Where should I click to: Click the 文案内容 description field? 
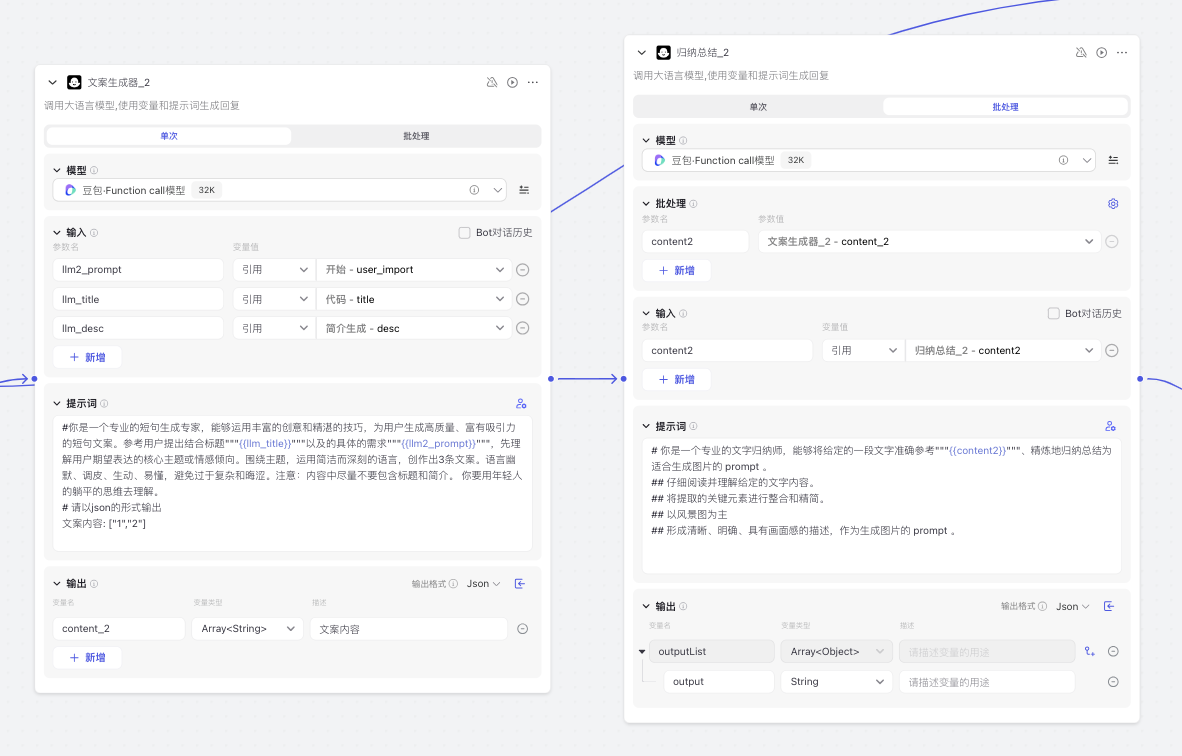coord(409,629)
